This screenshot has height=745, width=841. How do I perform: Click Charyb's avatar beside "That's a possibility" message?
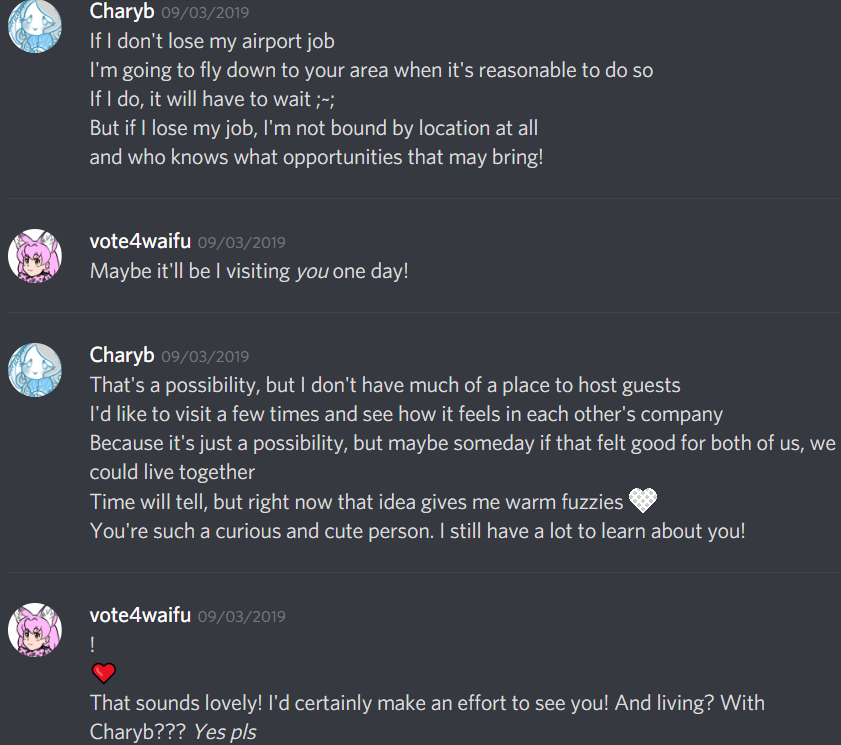36,370
